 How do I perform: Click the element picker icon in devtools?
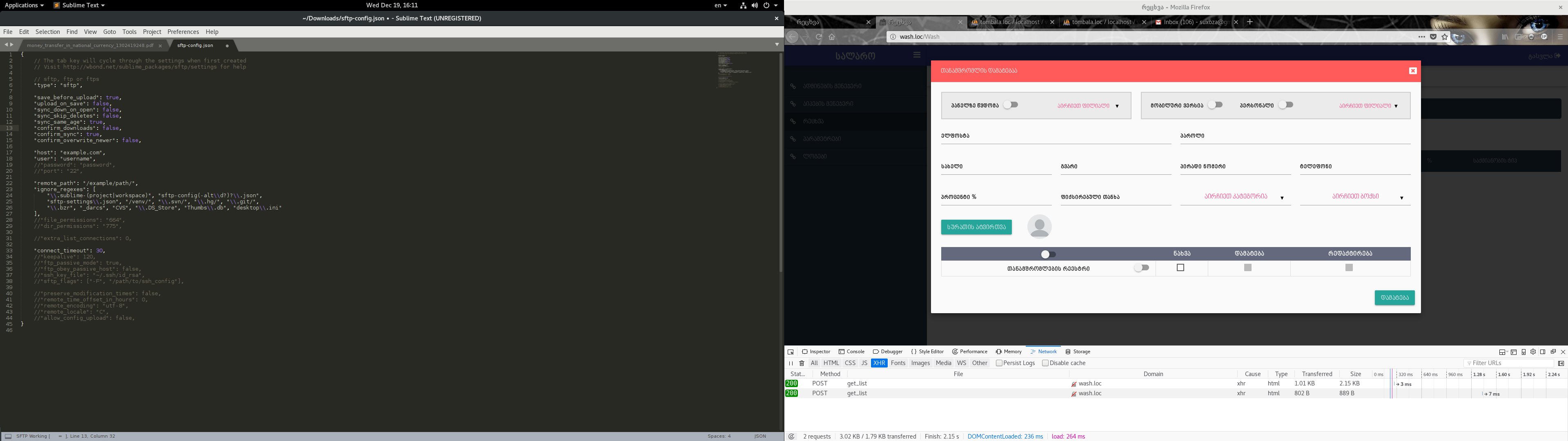pos(791,352)
